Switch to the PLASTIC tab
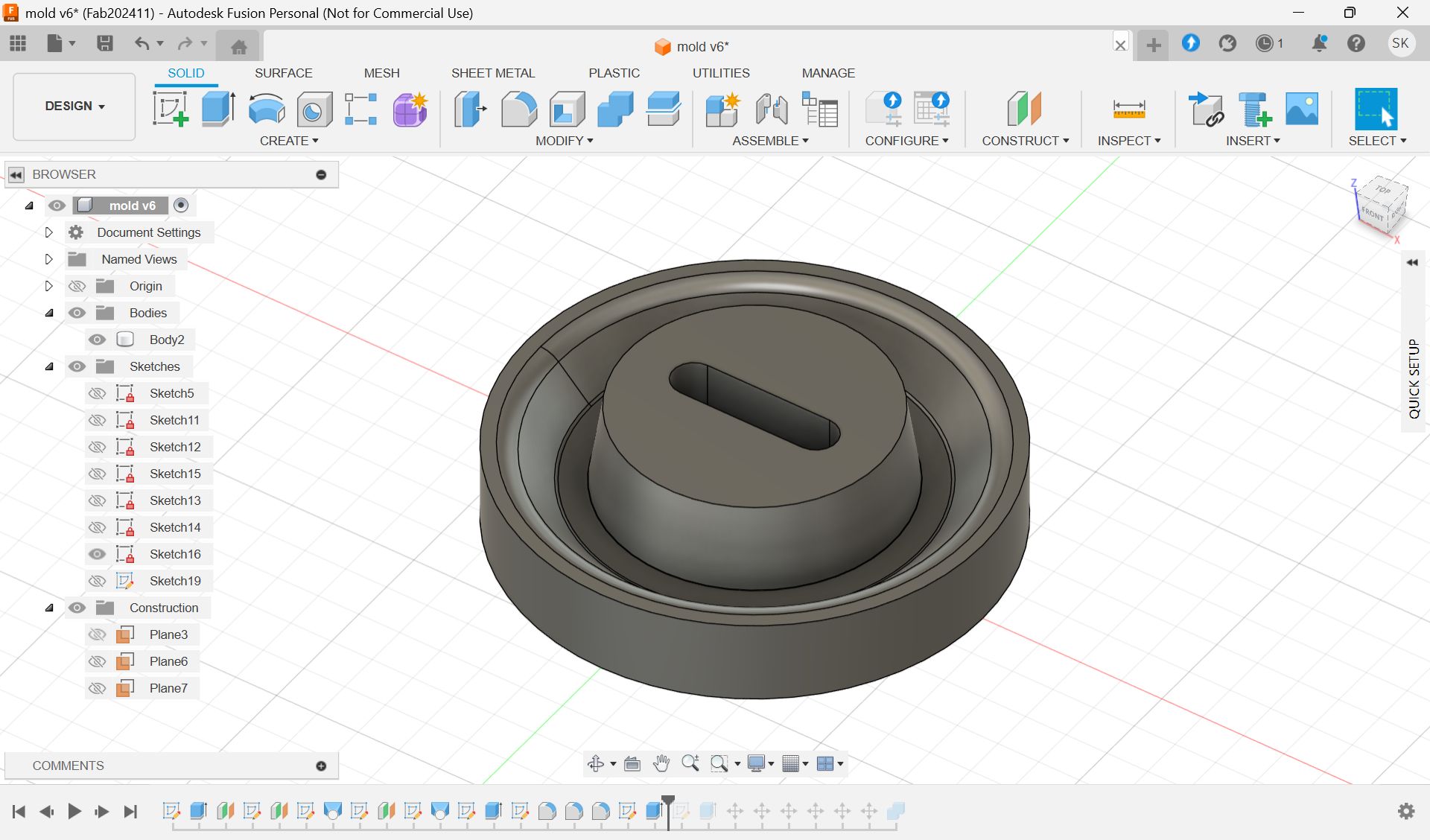Screen dimensions: 1430x840 614,73
